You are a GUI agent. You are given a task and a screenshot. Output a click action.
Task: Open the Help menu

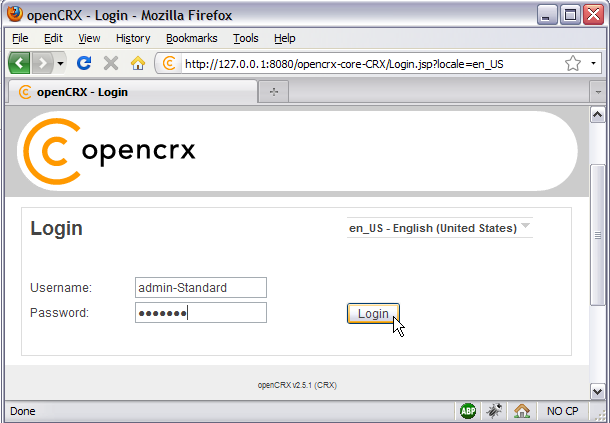[284, 38]
